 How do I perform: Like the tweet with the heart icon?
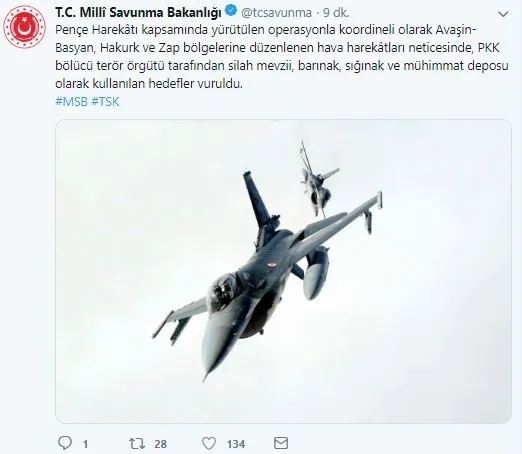[x=209, y=444]
